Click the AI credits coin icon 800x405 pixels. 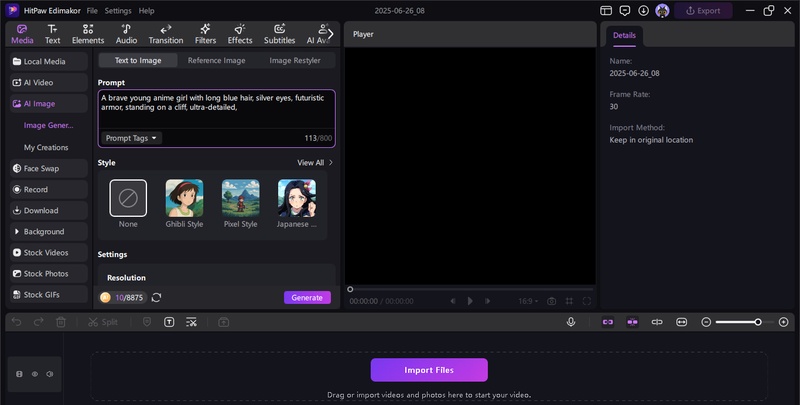click(106, 297)
